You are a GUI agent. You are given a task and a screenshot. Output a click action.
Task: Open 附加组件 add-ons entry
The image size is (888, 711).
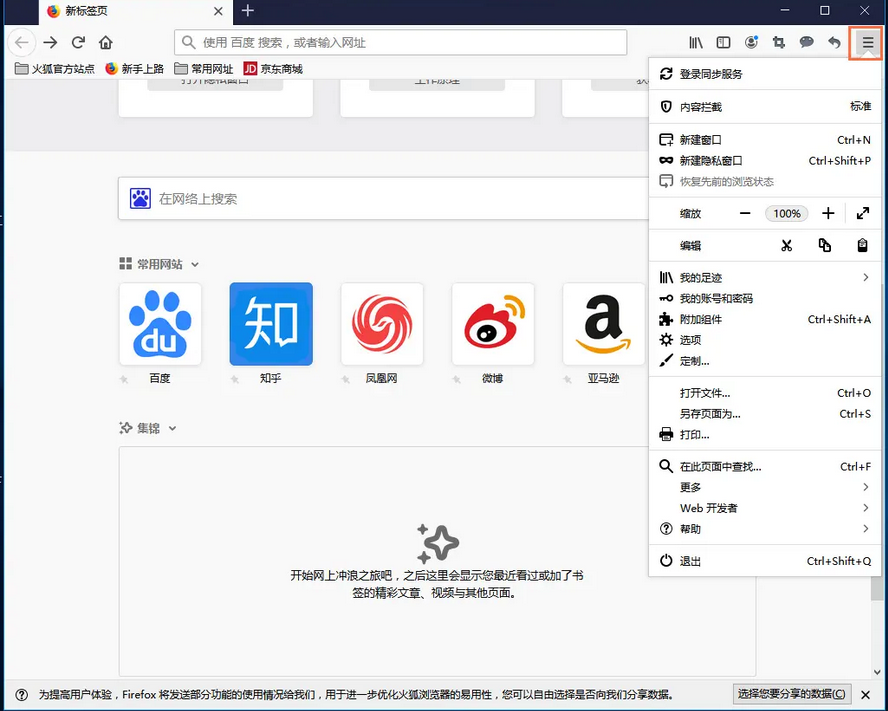pyautogui.click(x=765, y=320)
